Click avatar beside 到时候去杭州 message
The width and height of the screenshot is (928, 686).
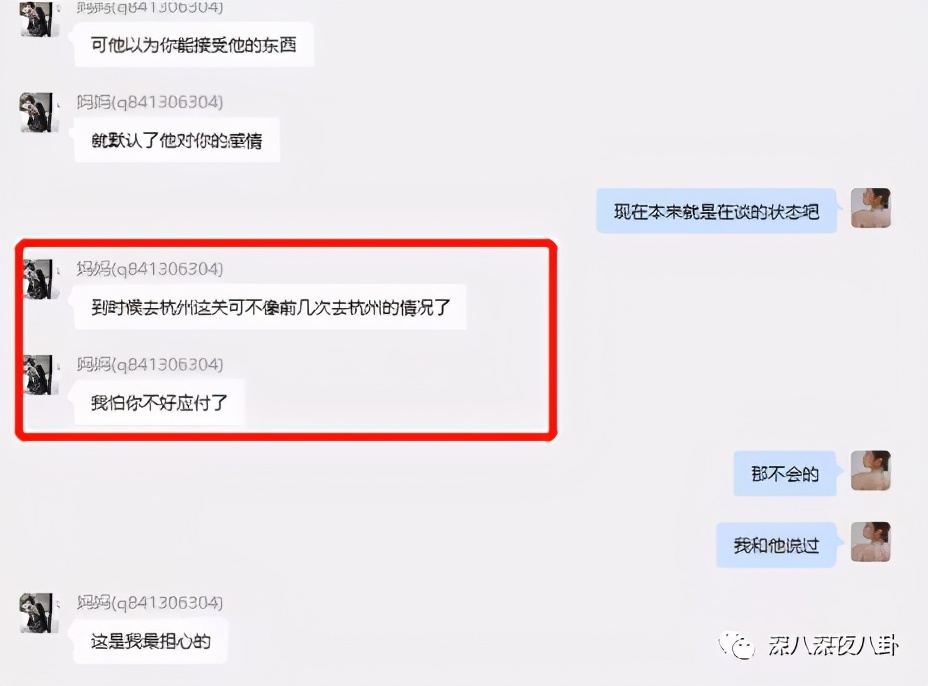[40, 279]
